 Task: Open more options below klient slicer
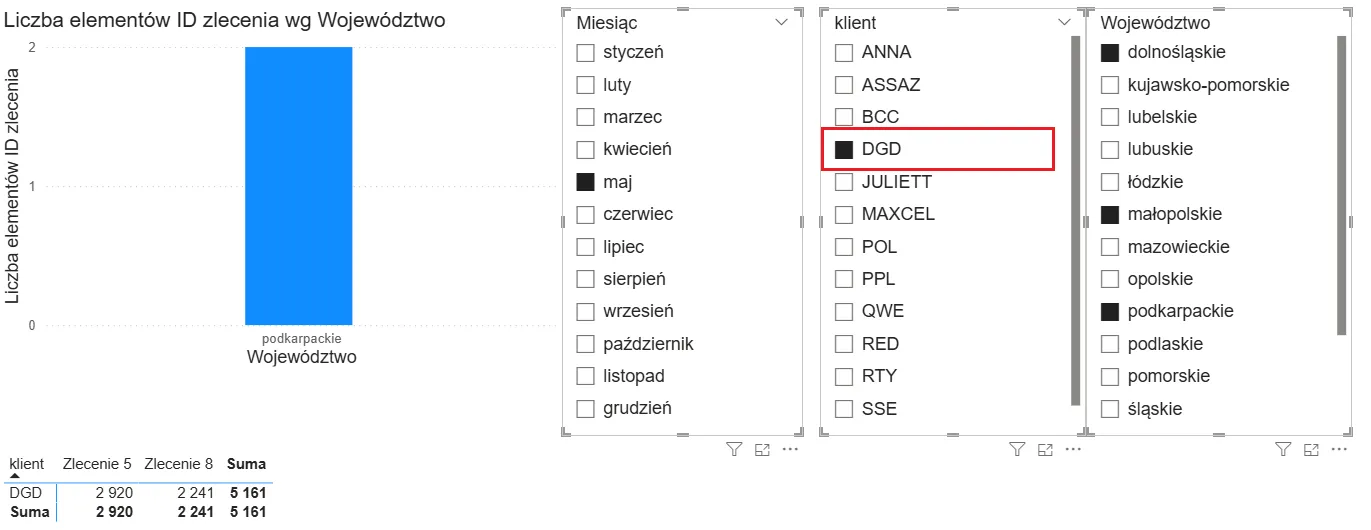[x=1073, y=450]
